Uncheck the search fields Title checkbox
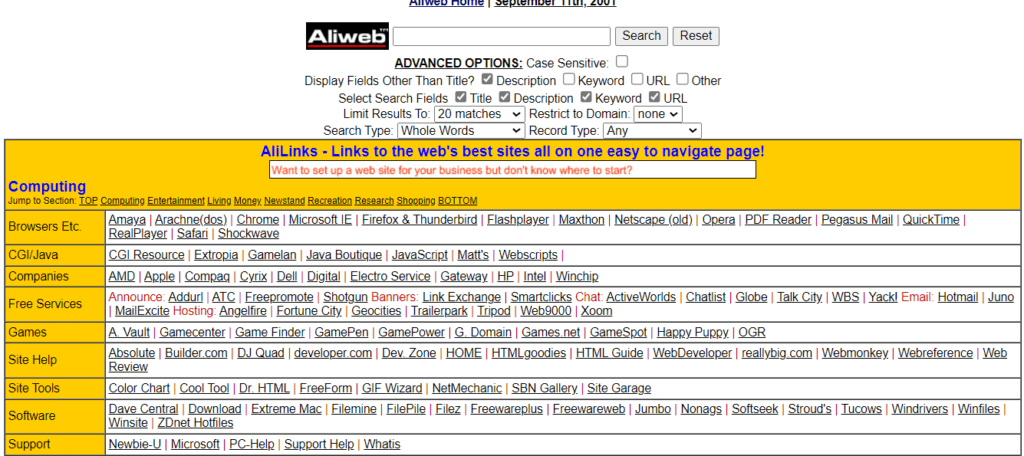 coord(460,97)
